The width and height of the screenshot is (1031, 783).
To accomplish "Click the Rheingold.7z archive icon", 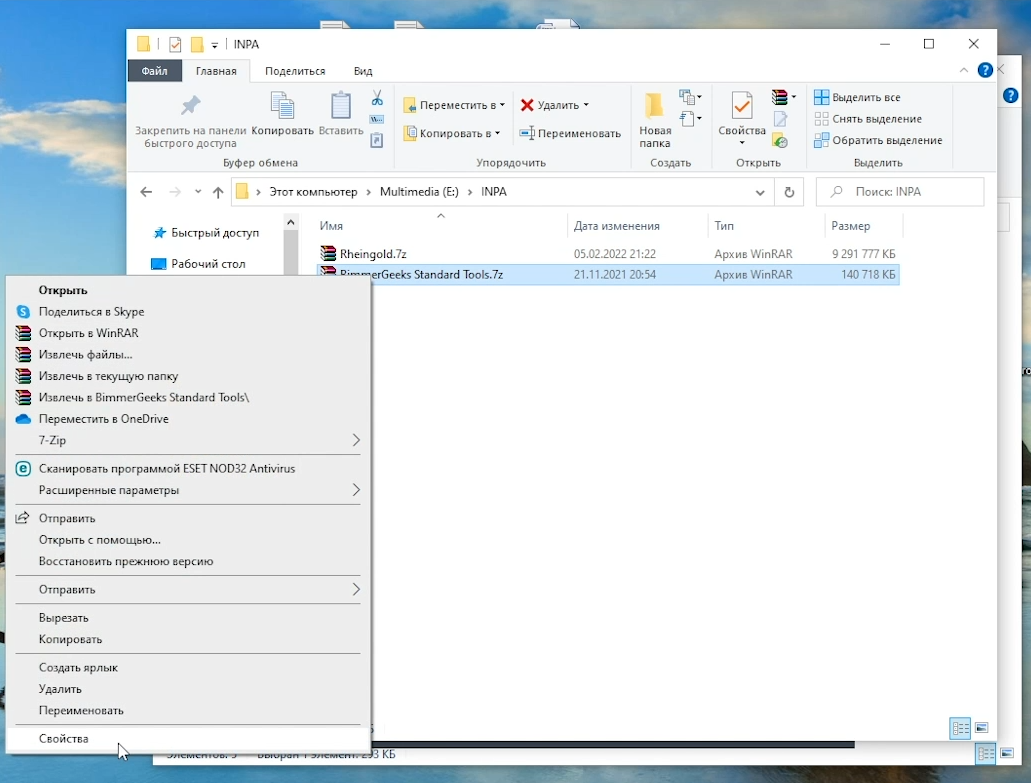I will tap(327, 253).
